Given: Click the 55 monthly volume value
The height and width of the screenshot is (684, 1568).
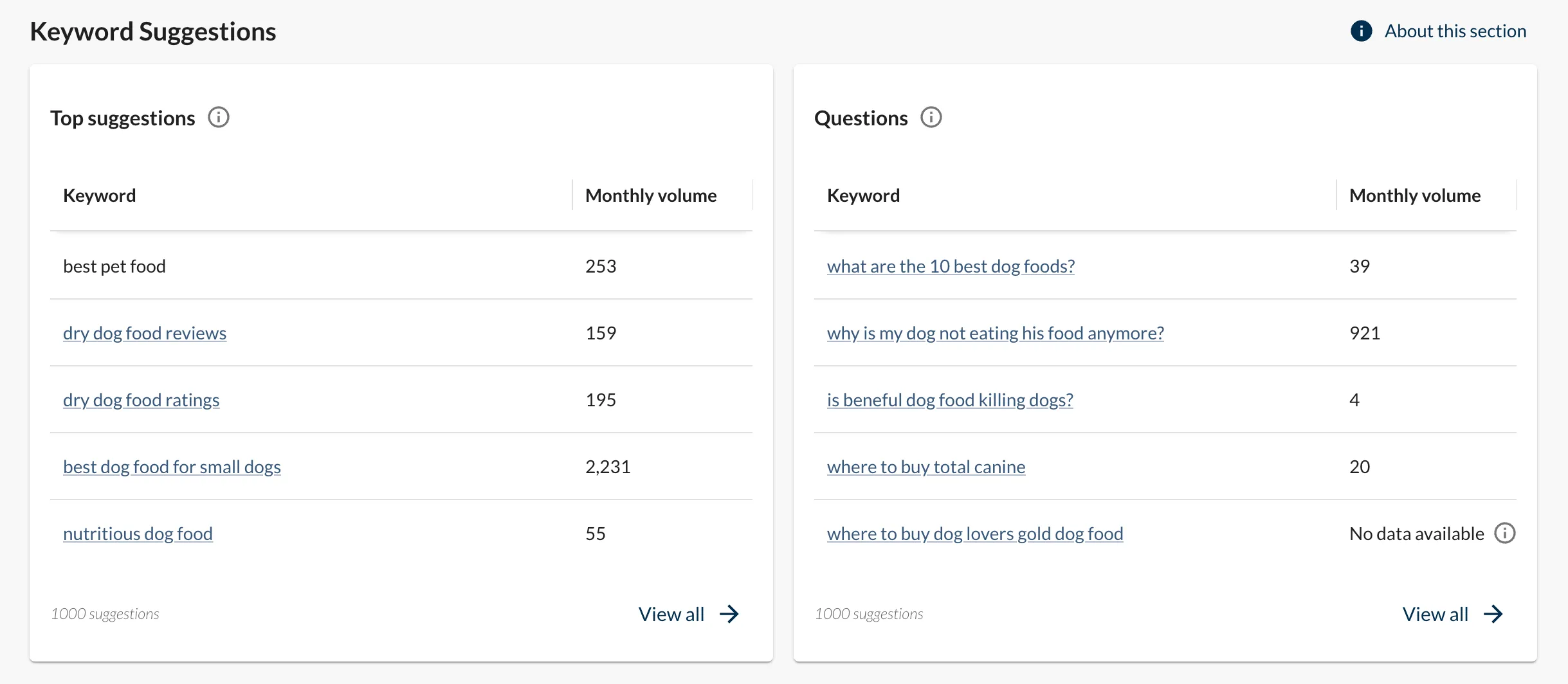Looking at the screenshot, I should point(596,534).
